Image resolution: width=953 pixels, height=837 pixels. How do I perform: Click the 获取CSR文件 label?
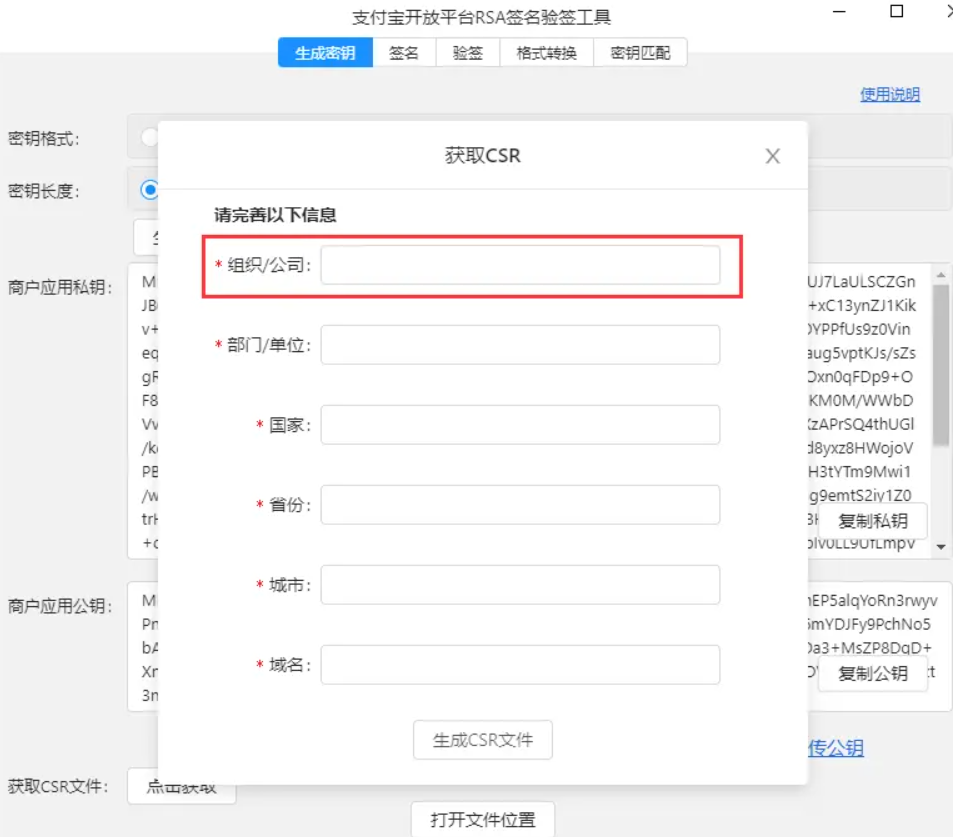(58, 787)
